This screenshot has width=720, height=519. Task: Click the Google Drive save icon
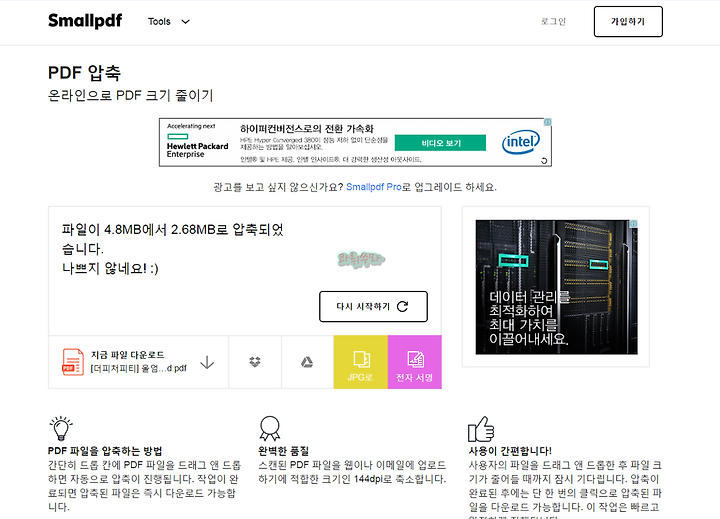point(307,362)
